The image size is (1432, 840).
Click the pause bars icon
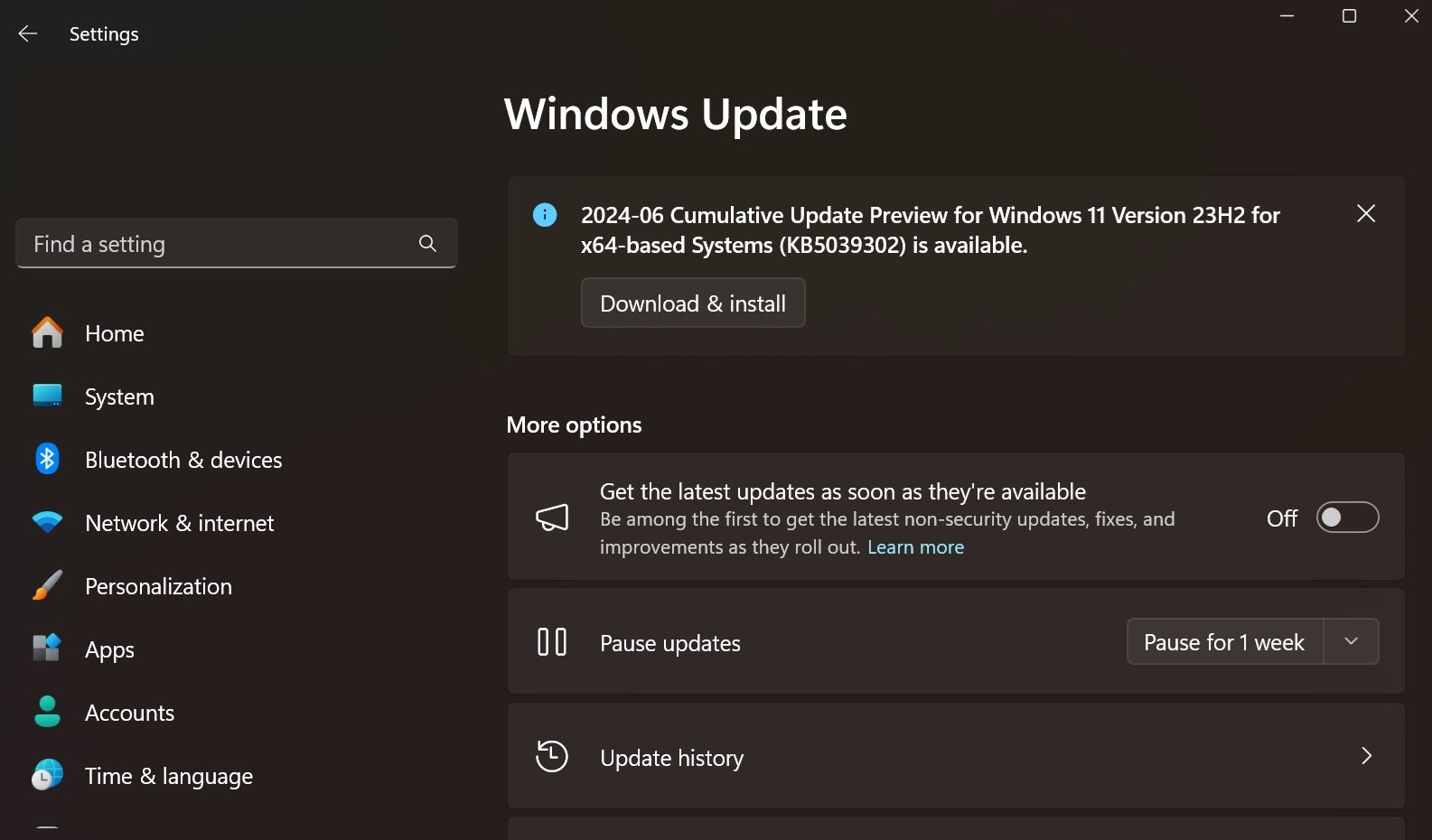[x=552, y=642]
